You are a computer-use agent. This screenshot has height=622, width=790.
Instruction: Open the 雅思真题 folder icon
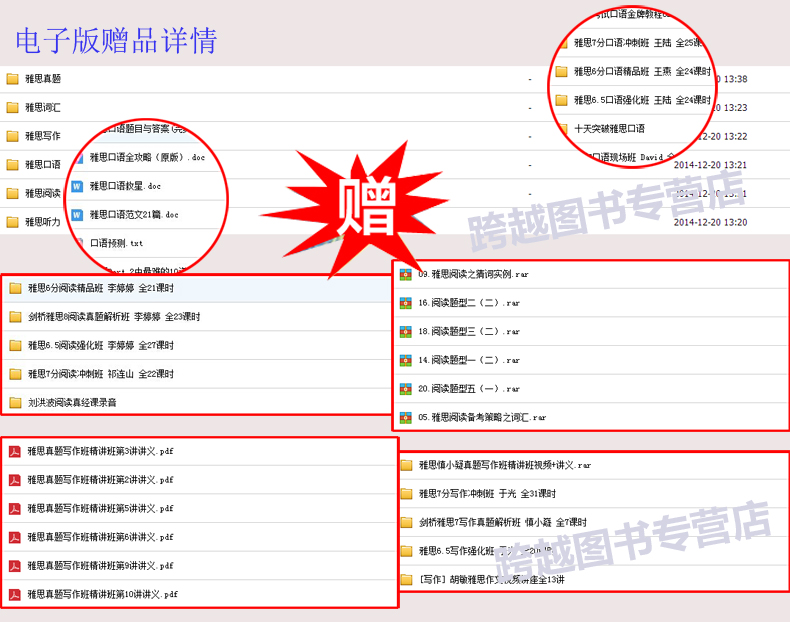[x=13, y=79]
